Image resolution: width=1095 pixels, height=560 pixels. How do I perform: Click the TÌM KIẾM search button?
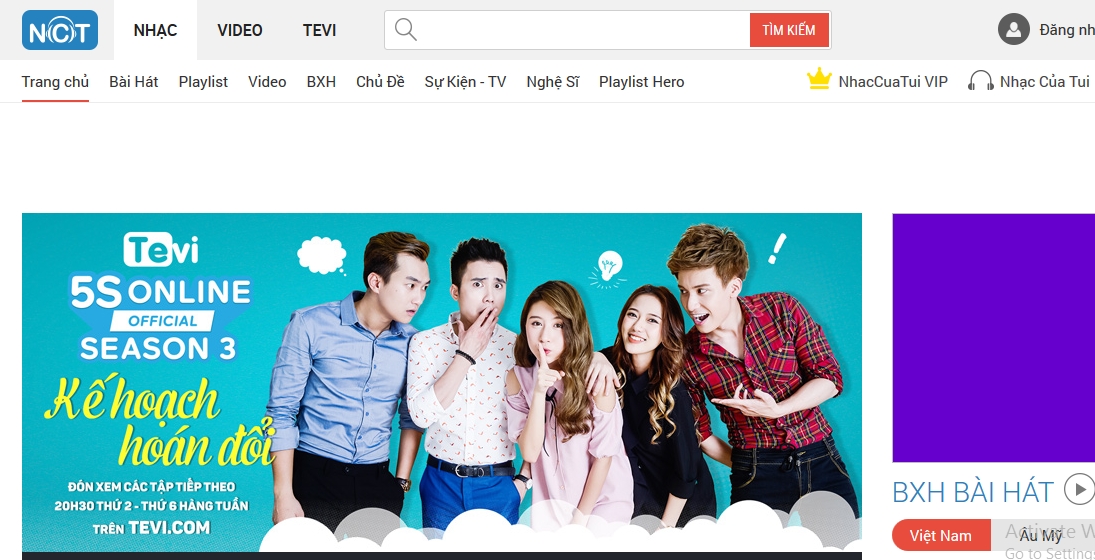(789, 30)
